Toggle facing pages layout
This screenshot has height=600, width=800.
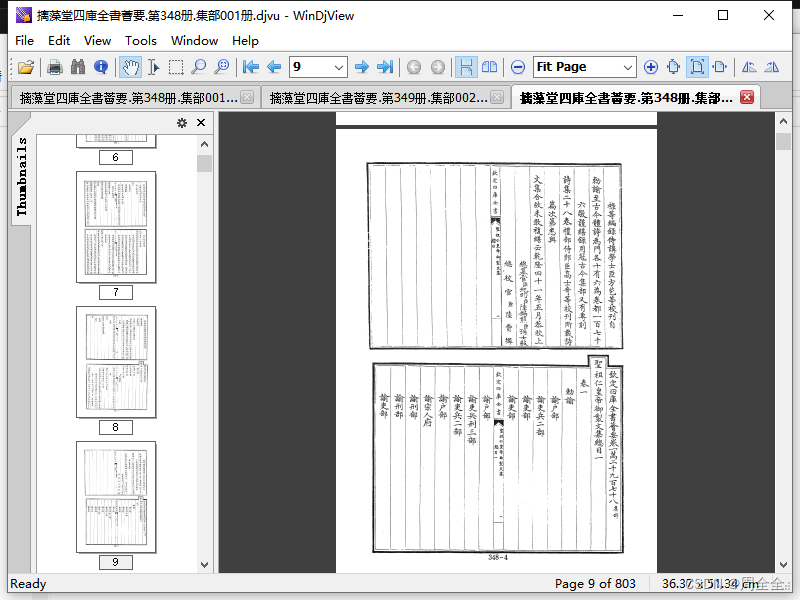[489, 67]
